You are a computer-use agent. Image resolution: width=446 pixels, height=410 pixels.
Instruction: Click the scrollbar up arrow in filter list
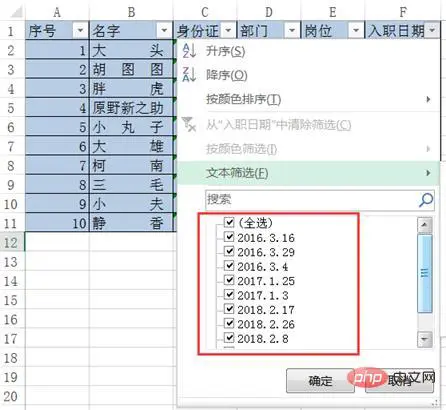coord(425,225)
